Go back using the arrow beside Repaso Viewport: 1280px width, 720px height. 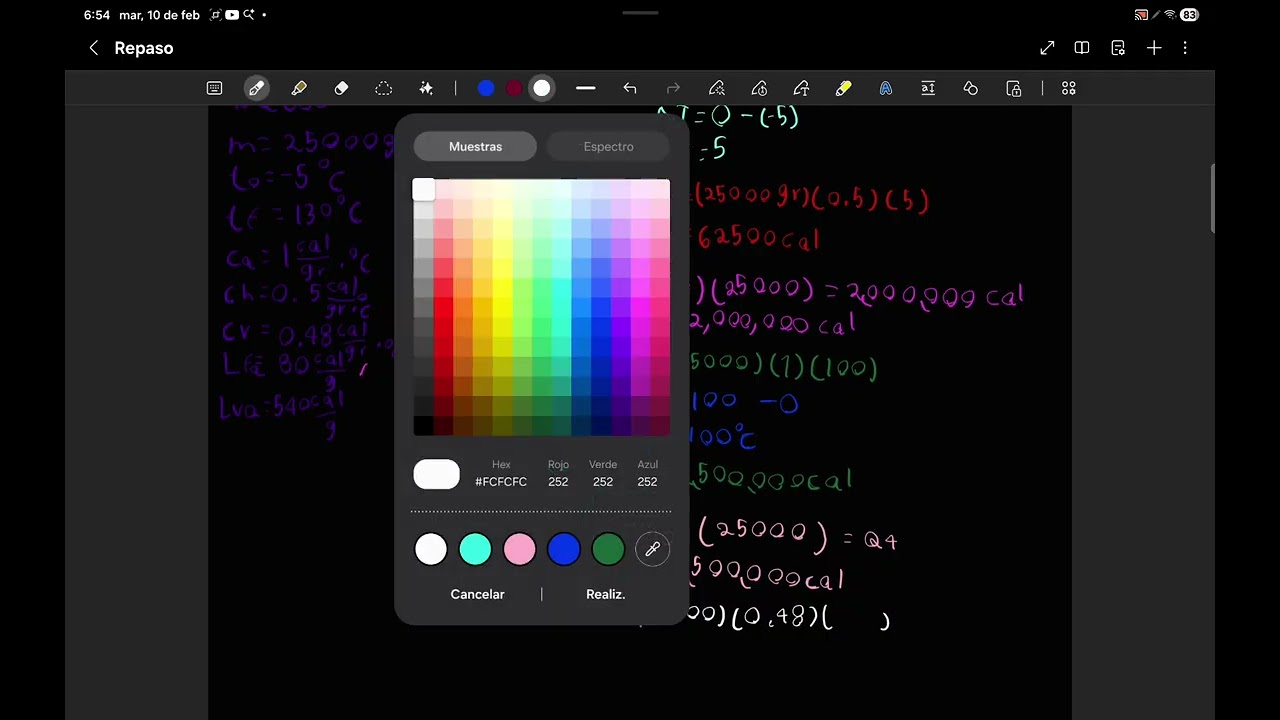pyautogui.click(x=94, y=48)
